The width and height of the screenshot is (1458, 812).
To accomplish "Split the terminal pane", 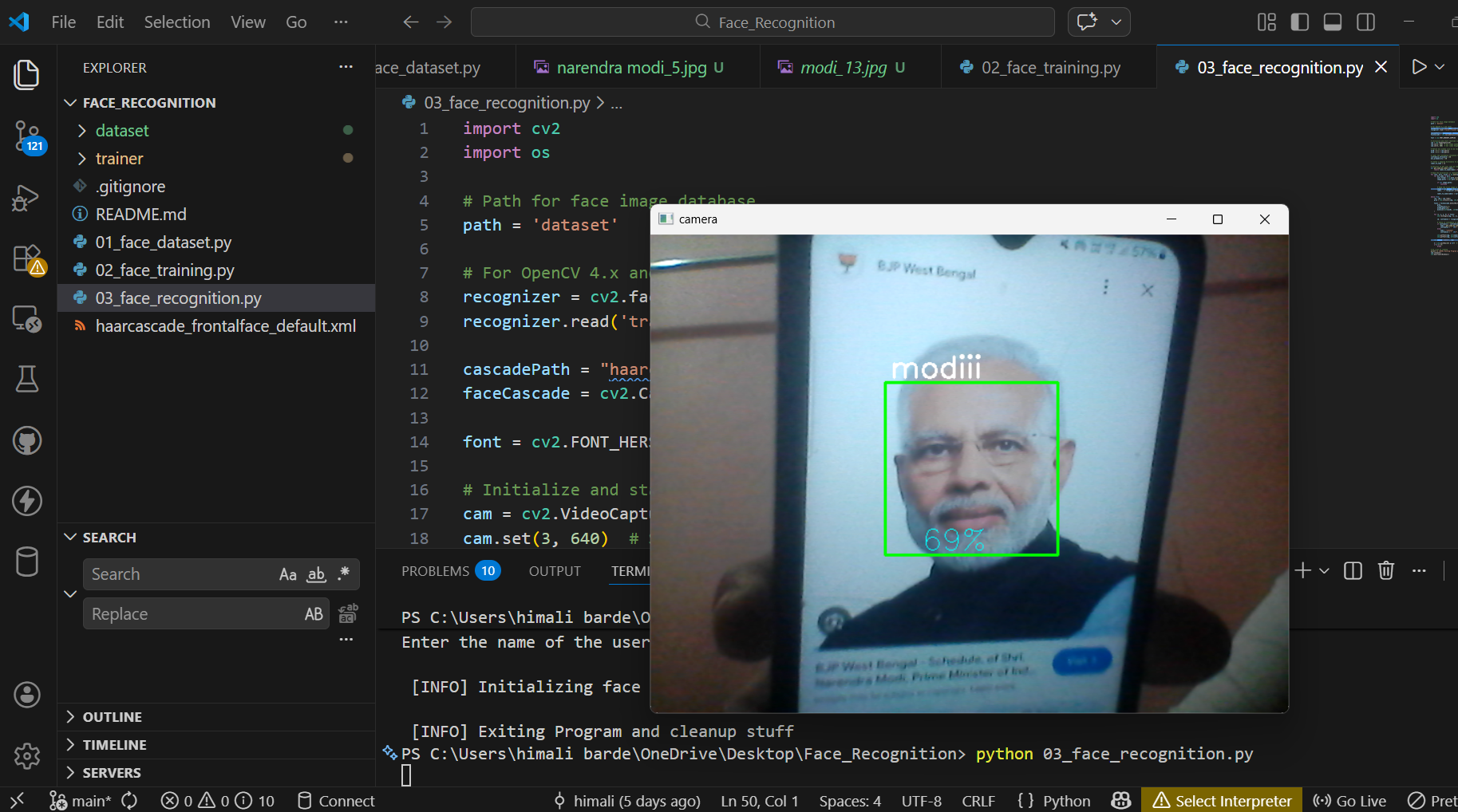I will (1353, 570).
